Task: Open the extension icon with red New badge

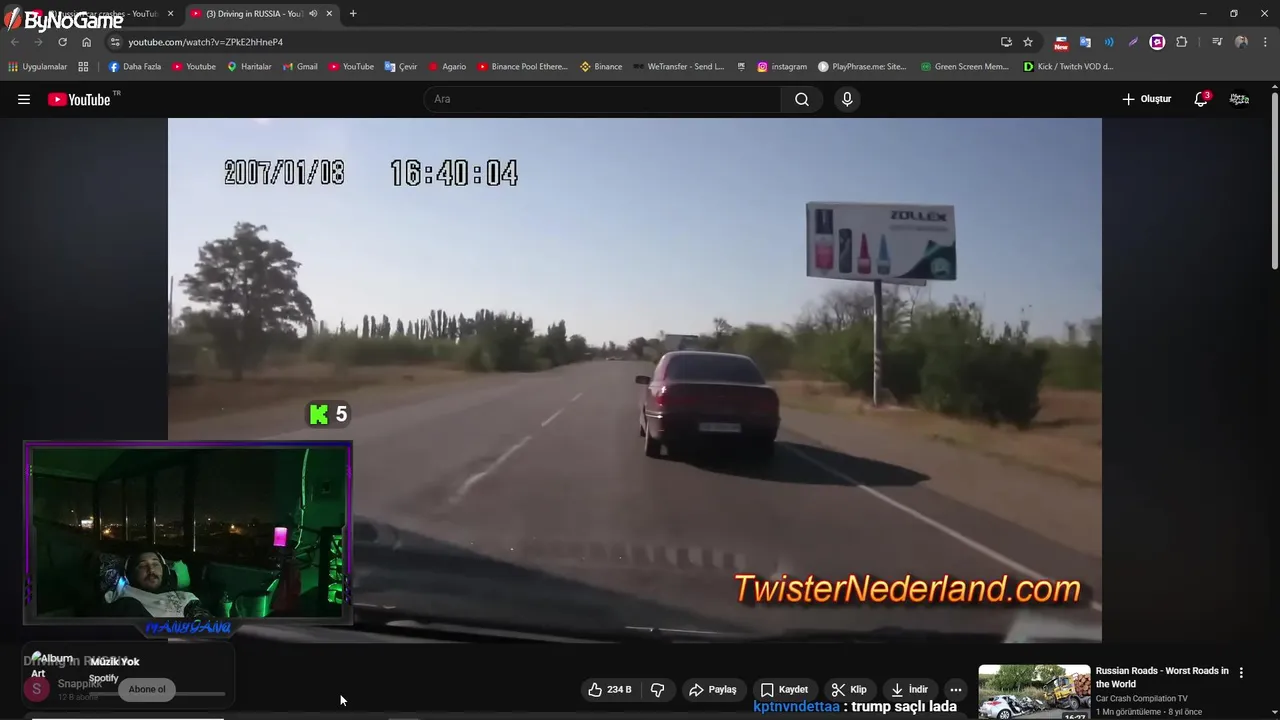Action: click(1061, 42)
